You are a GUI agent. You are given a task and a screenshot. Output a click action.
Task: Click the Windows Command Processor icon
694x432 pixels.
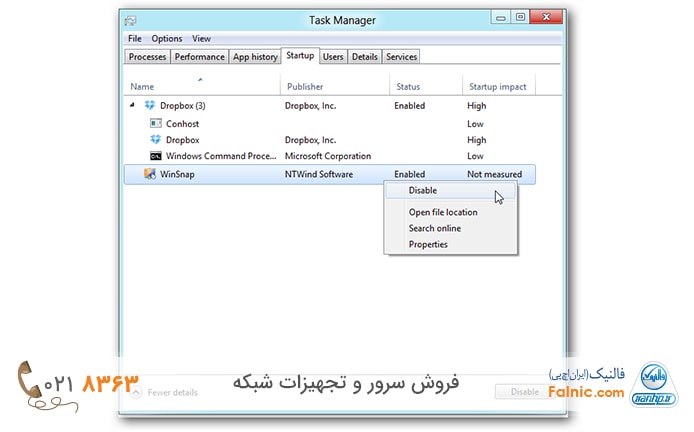tap(156, 156)
